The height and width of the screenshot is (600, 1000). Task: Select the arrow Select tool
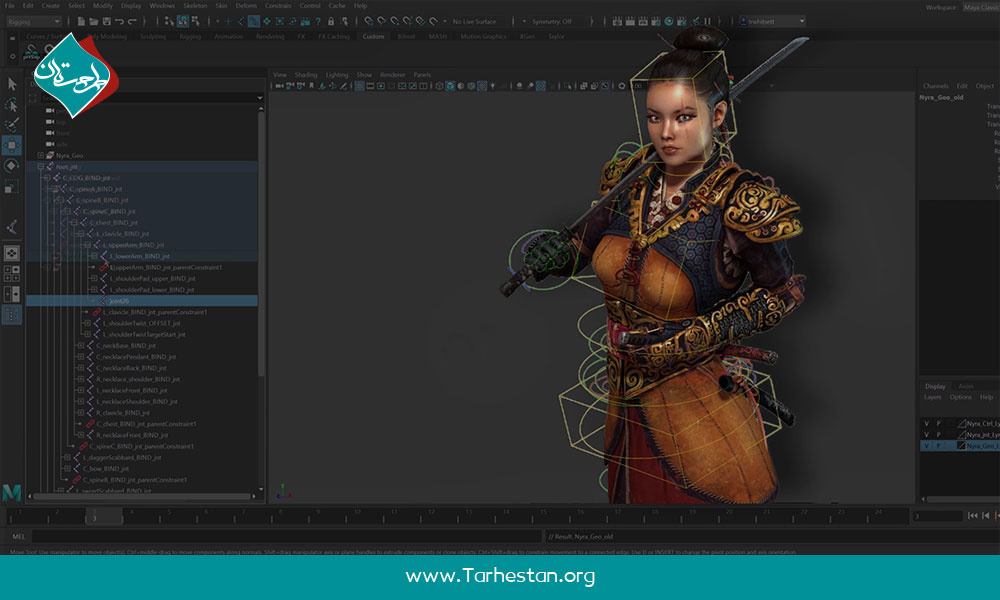pyautogui.click(x=11, y=84)
